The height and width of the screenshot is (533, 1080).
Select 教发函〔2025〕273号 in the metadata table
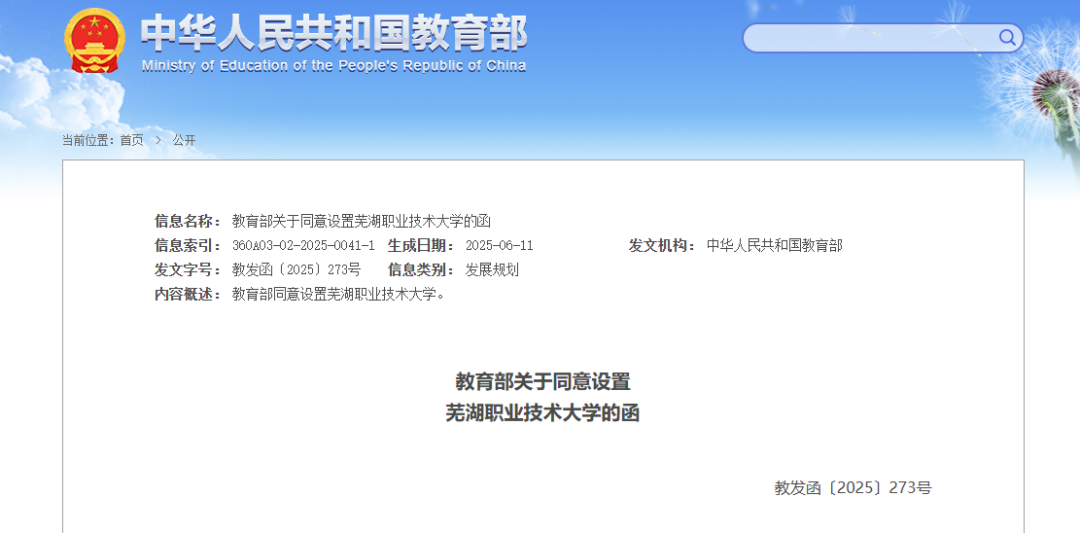[296, 269]
